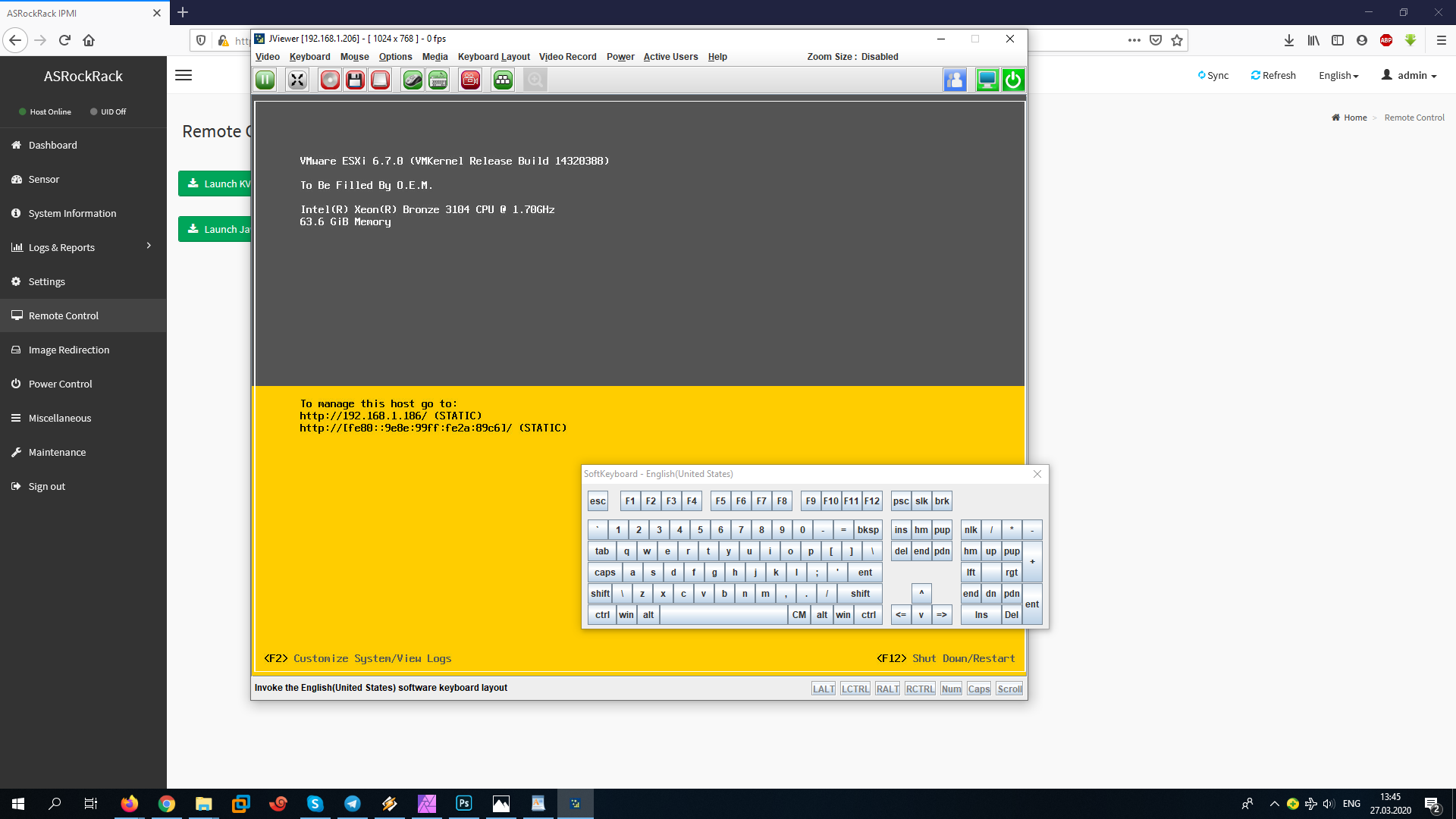Toggle the RCTRL status key
Screen dimensions: 1456x819
point(920,689)
